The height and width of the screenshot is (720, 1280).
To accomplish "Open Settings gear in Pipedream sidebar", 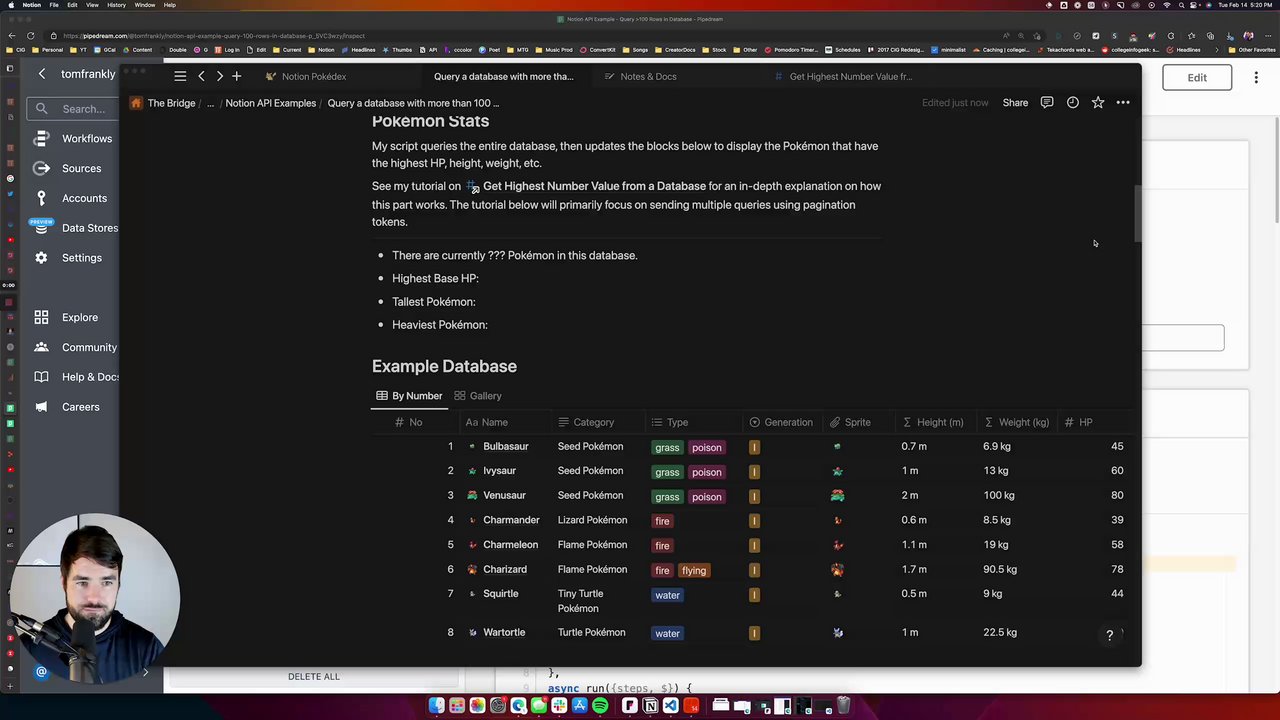I will point(41,258).
